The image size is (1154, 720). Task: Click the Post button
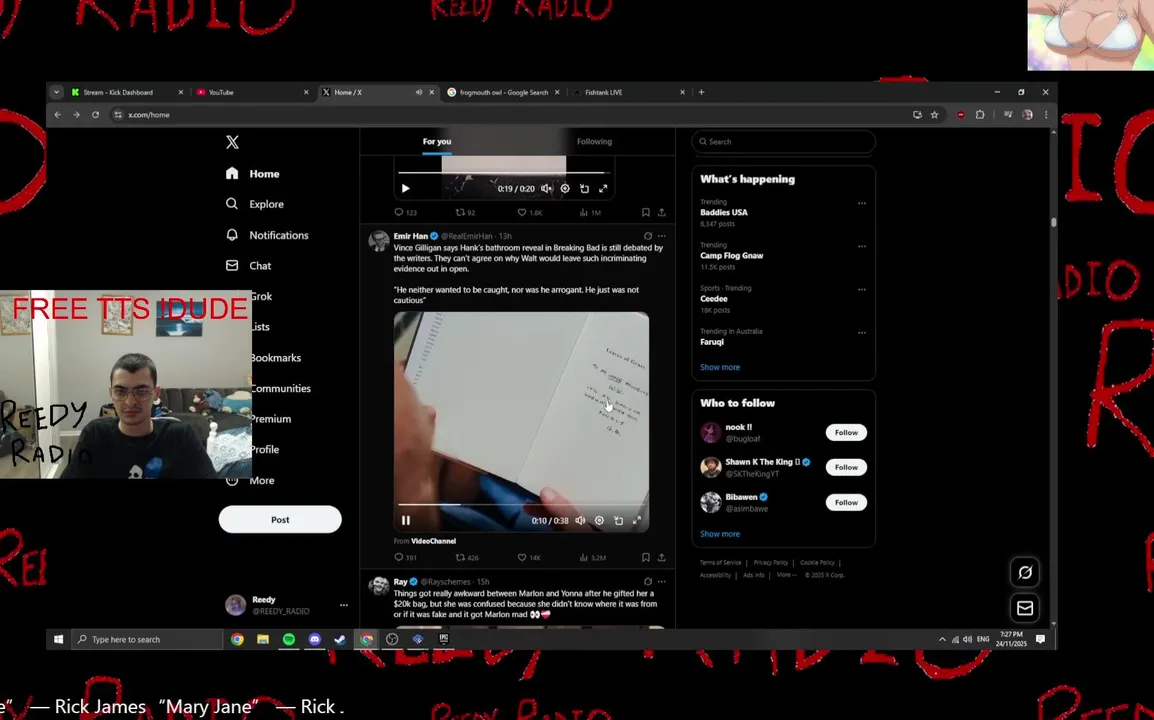(280, 519)
